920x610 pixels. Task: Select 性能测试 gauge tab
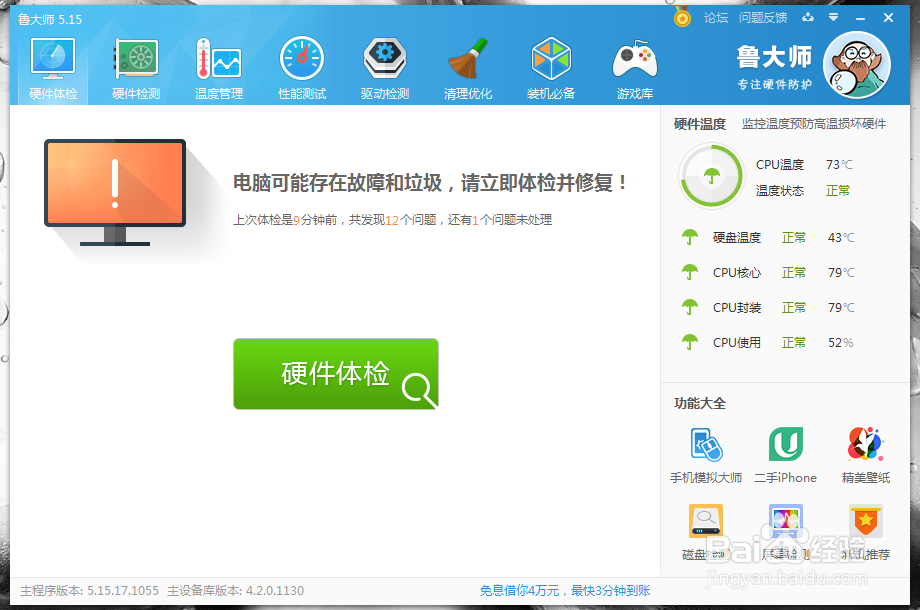(302, 69)
